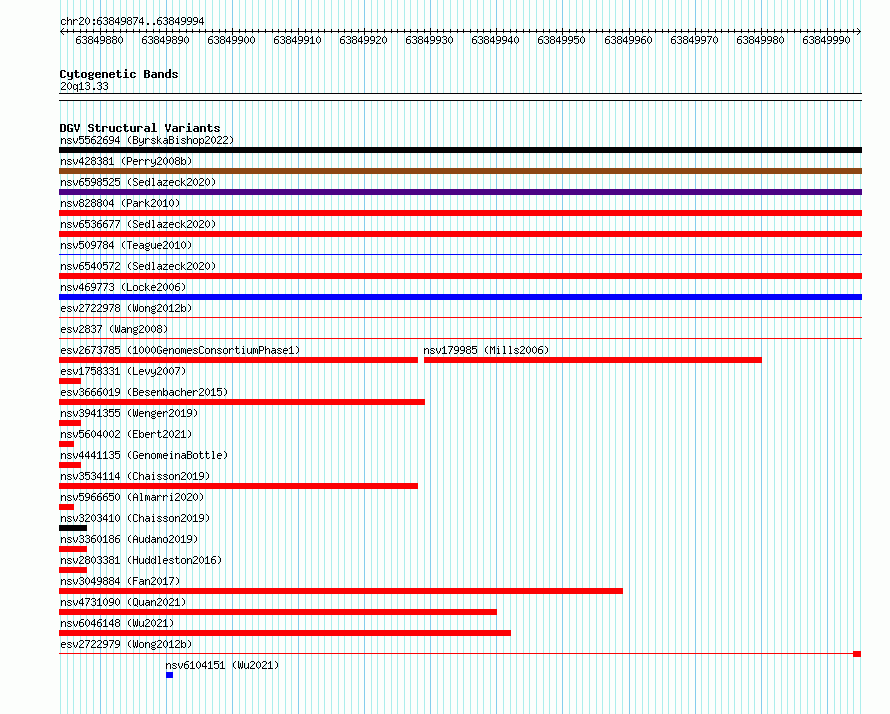Open the nsv428381 (Perry2008b) label
The width and height of the screenshot is (890, 714).
[x=126, y=161]
